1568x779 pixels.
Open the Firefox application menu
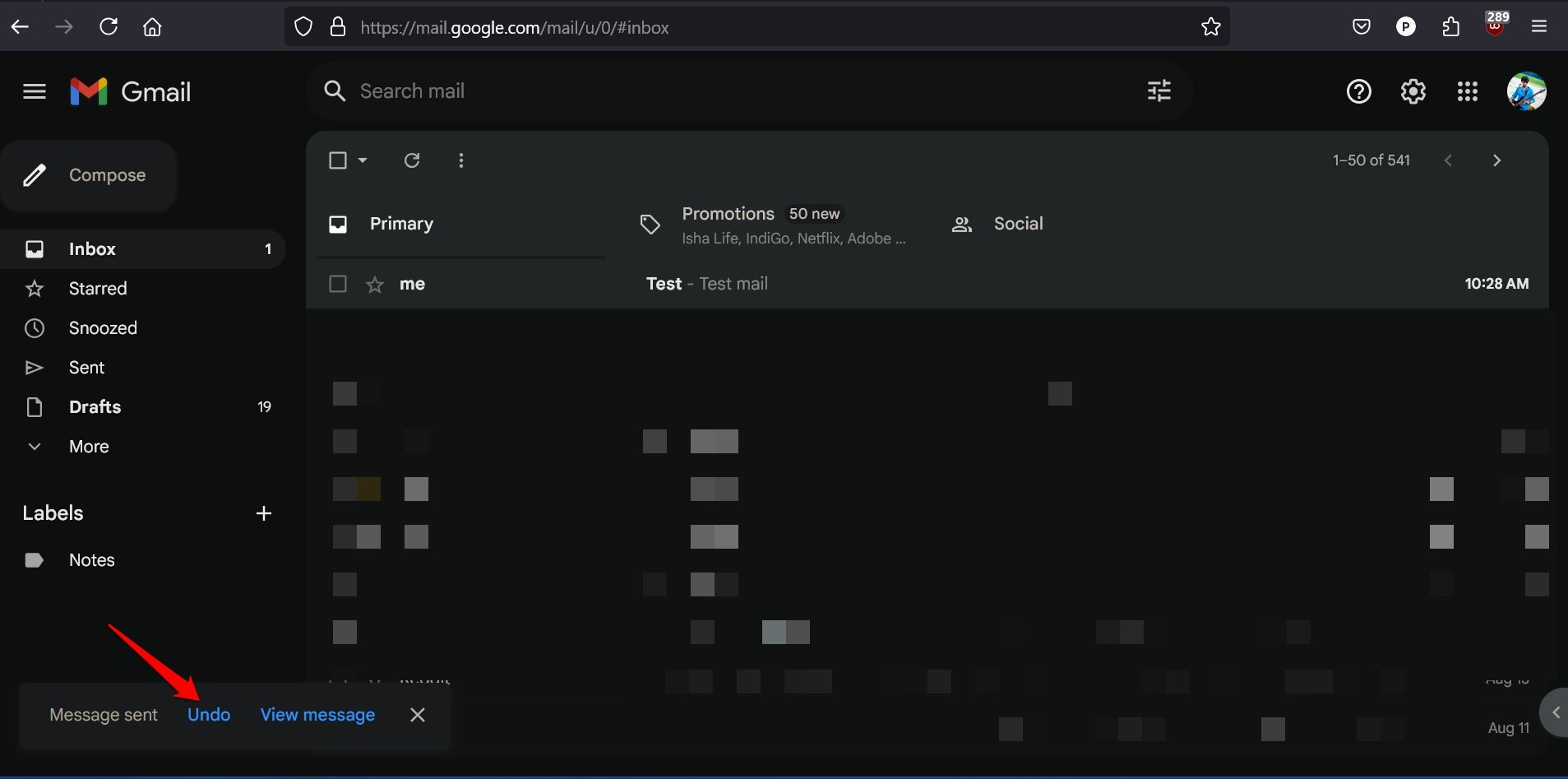pyautogui.click(x=1539, y=27)
